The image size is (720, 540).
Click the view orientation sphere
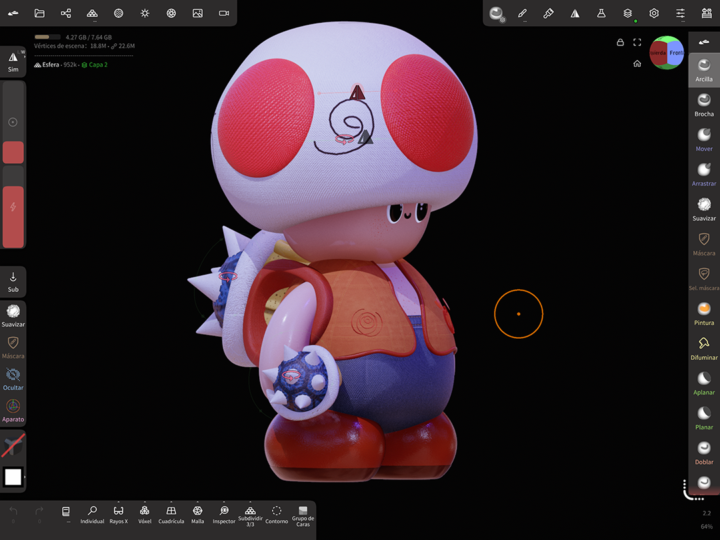tap(667, 52)
